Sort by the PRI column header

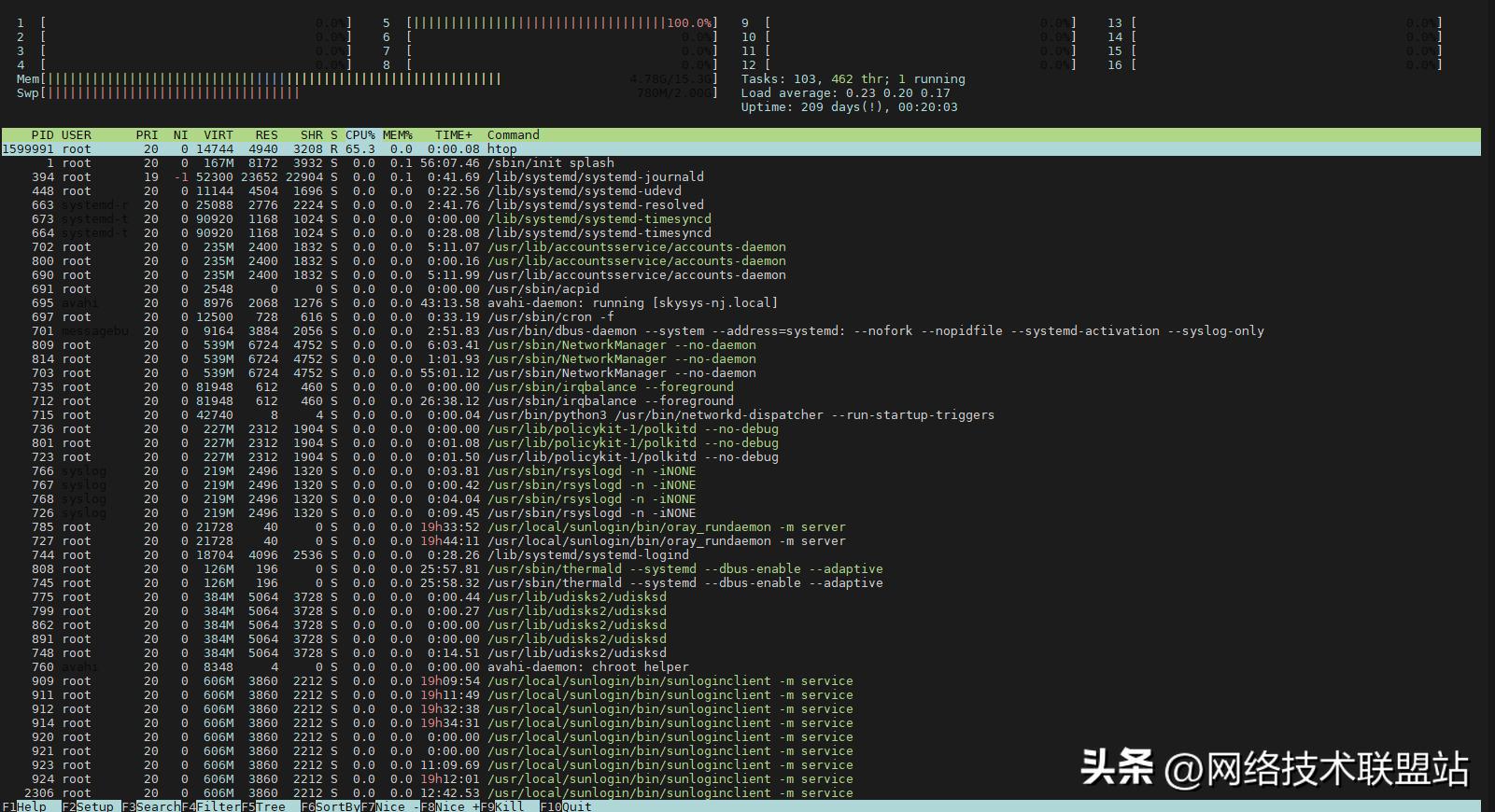click(147, 135)
